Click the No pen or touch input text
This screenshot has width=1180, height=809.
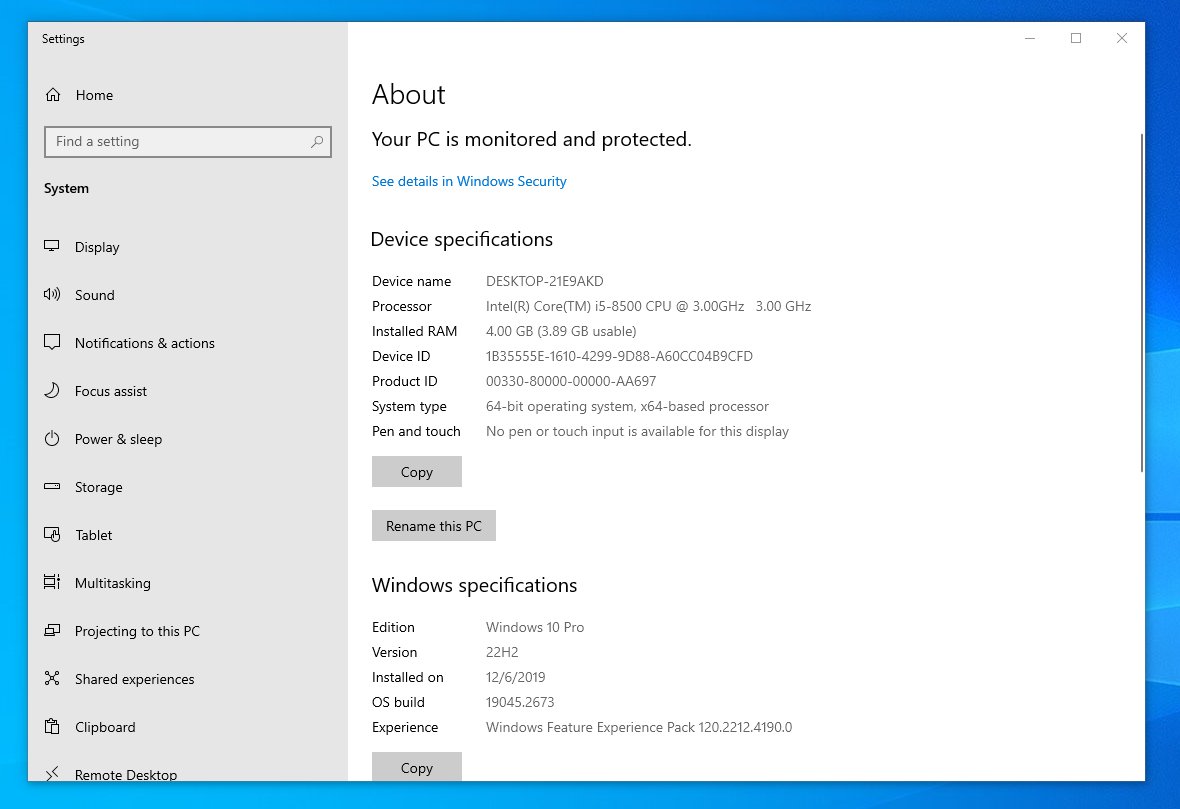(637, 431)
